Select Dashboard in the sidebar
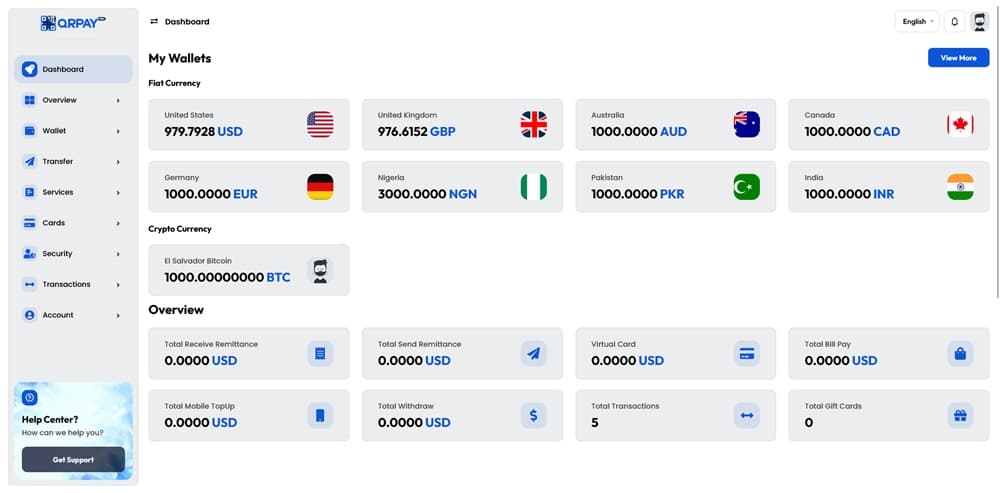The width and height of the screenshot is (1000, 493). pyautogui.click(x=73, y=69)
